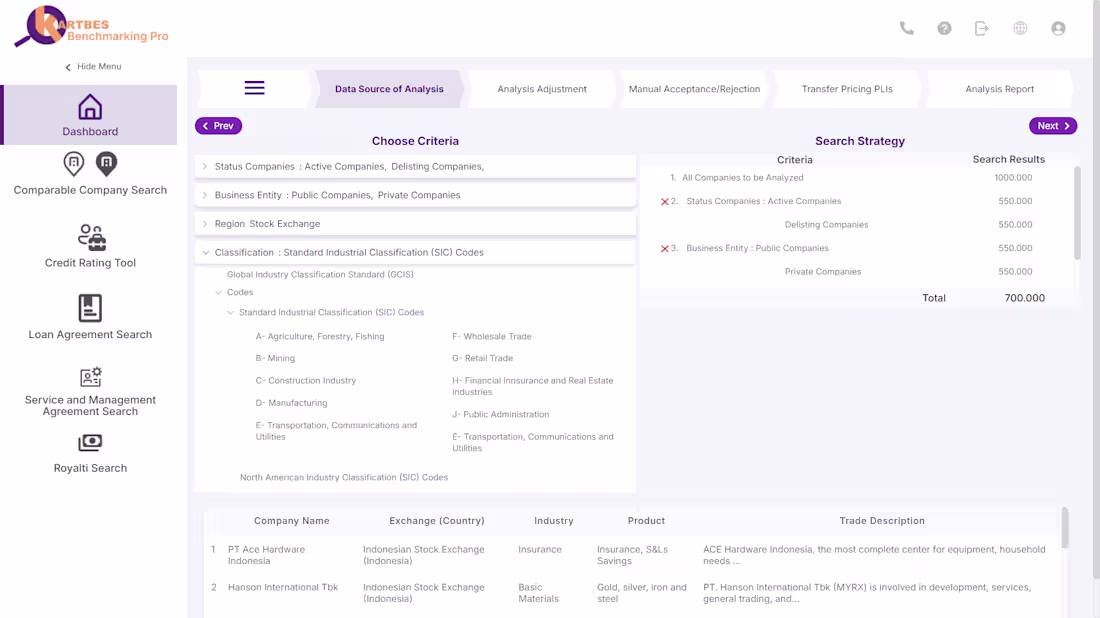The height and width of the screenshot is (618, 1100).
Task: Click the Industry column header
Action: coord(554,520)
